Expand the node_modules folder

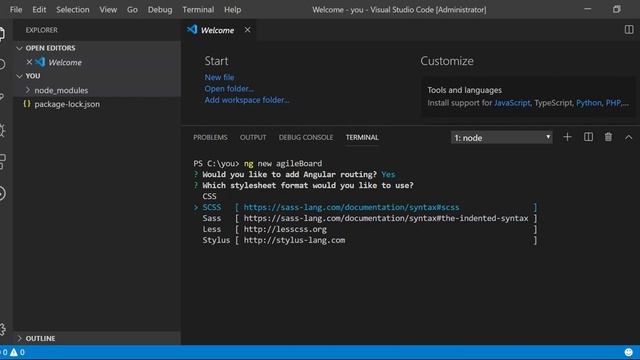[28, 90]
